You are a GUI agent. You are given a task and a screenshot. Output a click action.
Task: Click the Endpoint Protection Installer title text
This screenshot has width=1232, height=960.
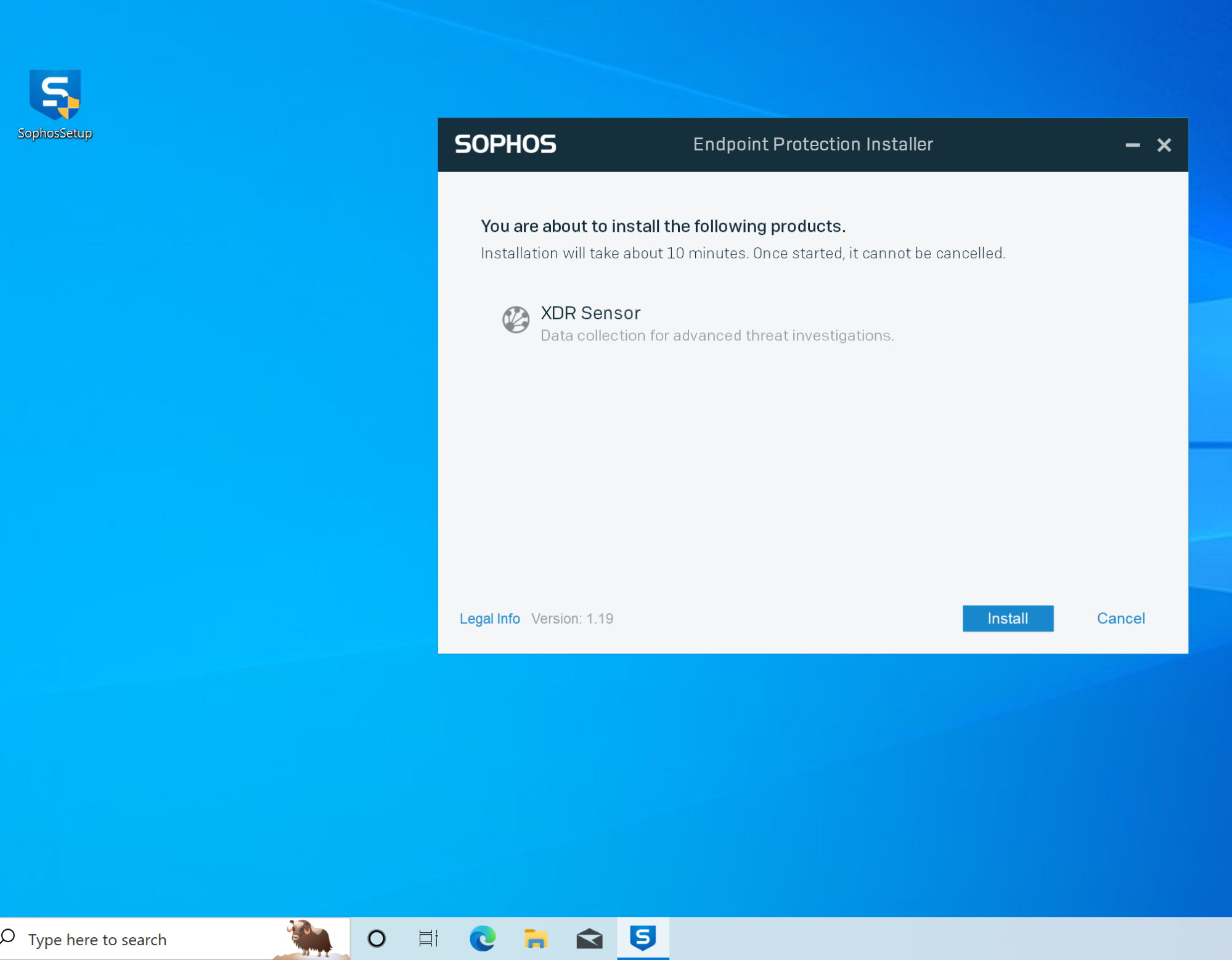812,144
